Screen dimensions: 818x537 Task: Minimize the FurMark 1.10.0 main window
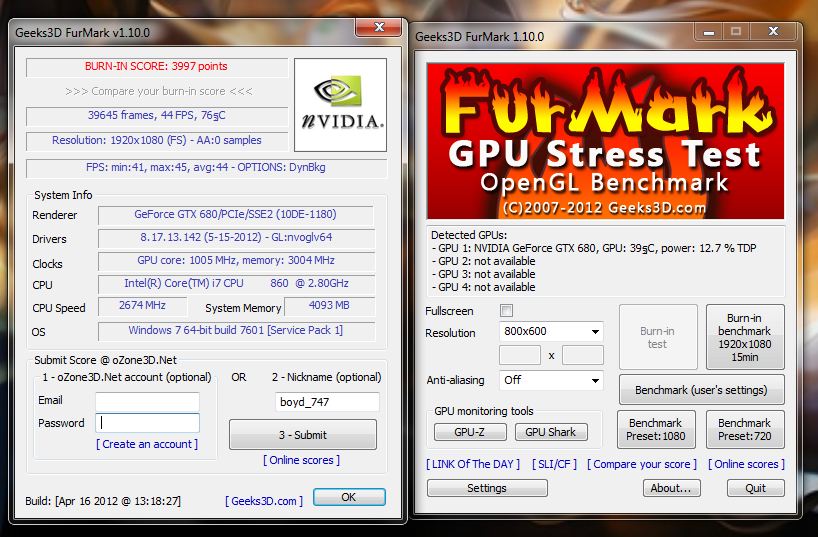pos(708,32)
